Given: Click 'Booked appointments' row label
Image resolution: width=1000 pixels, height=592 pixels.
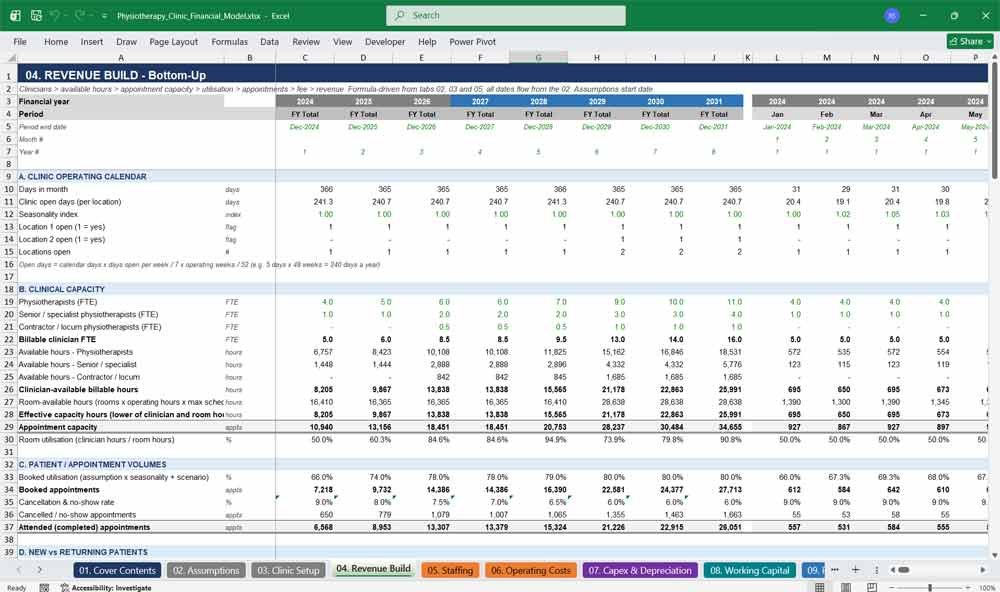Looking at the screenshot, I should pos(59,489).
